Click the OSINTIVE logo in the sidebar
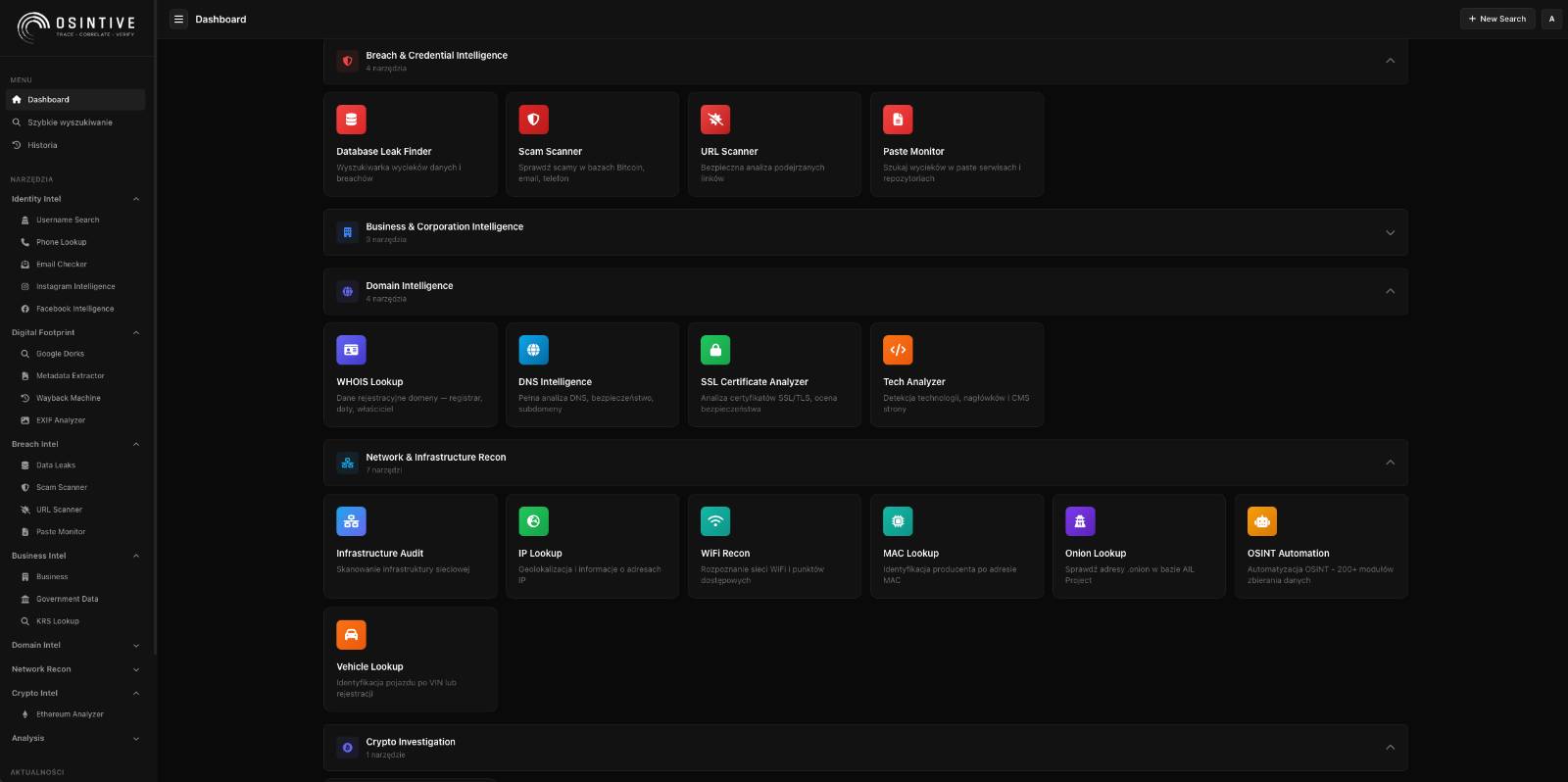1568x782 pixels. click(x=76, y=26)
